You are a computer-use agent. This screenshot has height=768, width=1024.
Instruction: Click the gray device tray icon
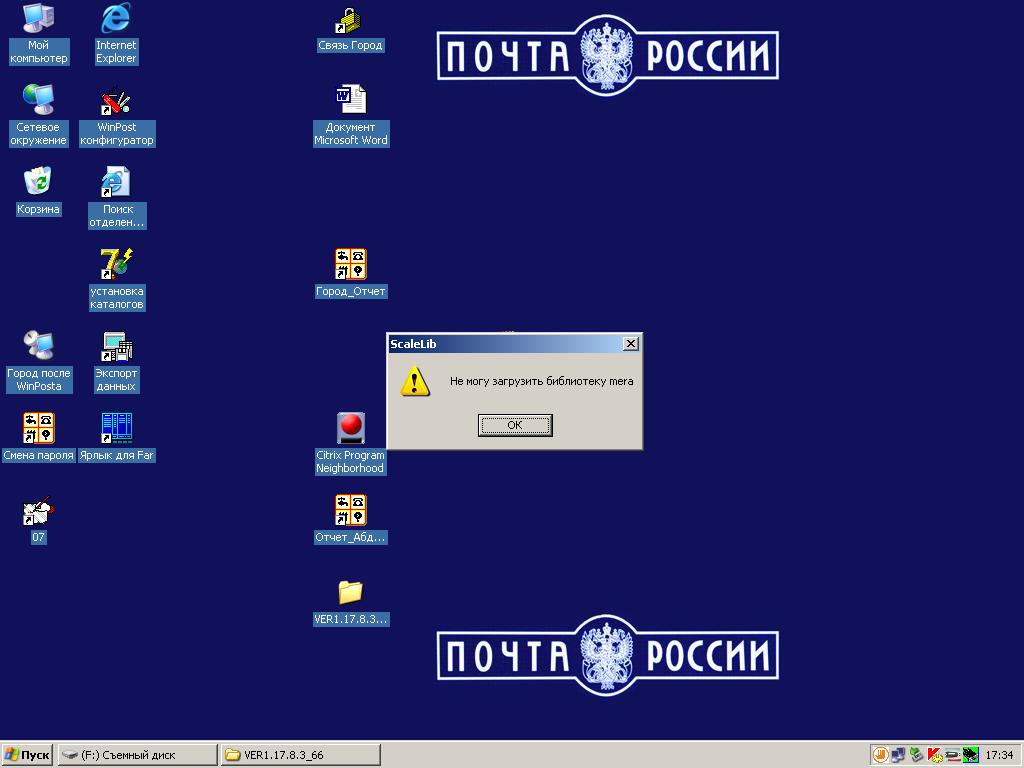coord(952,755)
